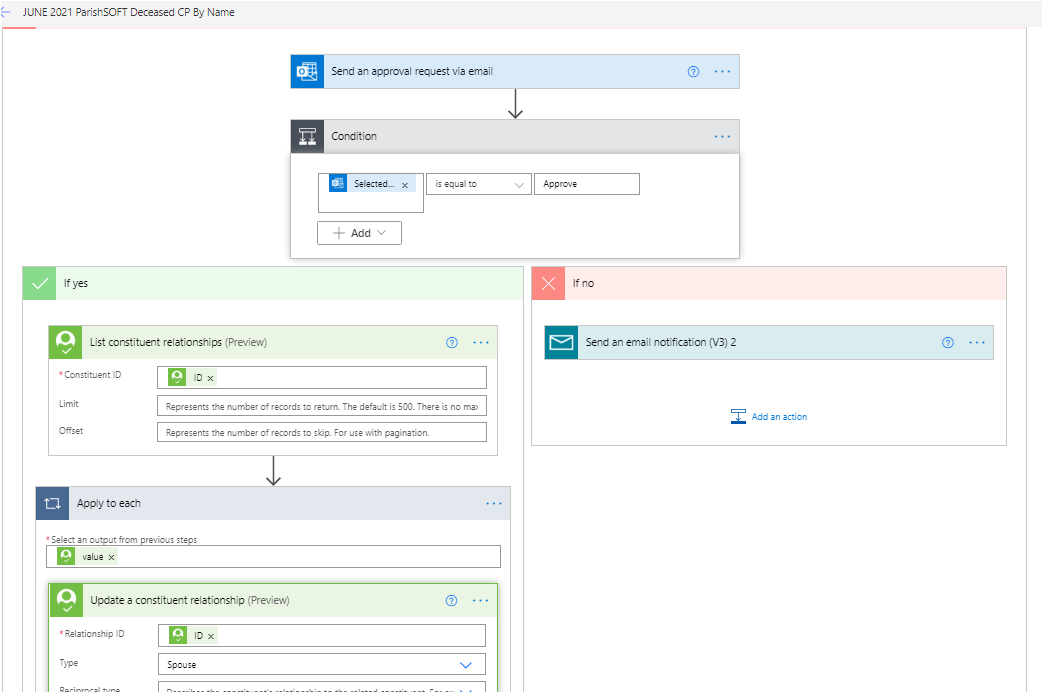The image size is (1043, 693).
Task: Click the If no branch header
Action: (x=769, y=283)
